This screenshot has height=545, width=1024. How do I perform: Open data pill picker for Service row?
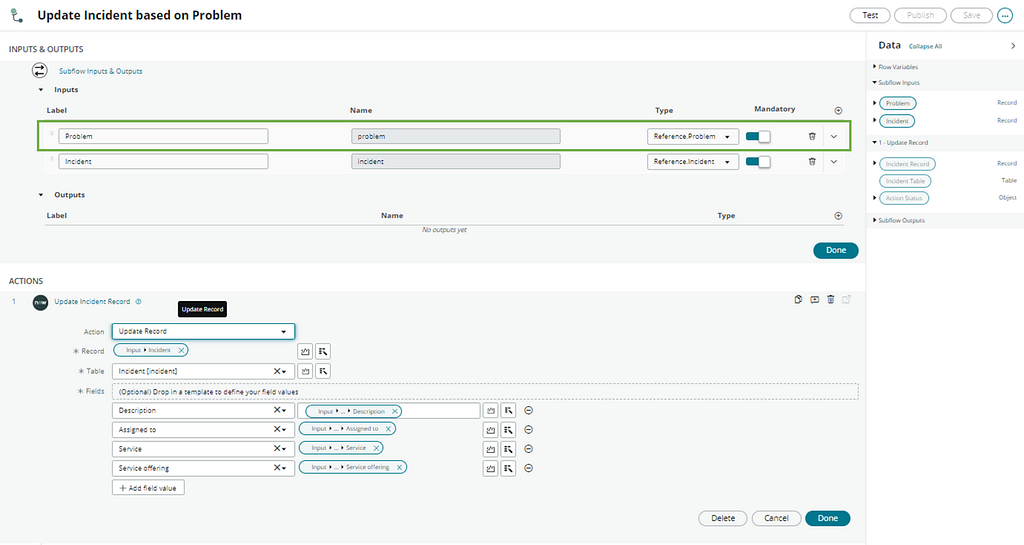508,449
